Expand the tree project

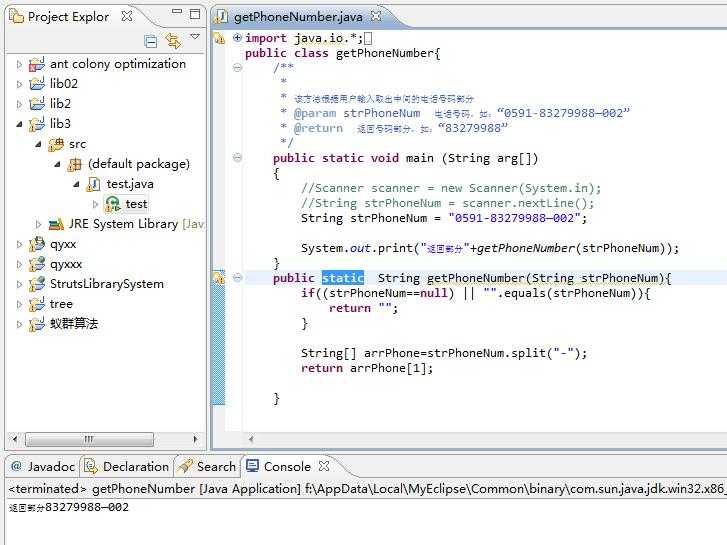19,304
